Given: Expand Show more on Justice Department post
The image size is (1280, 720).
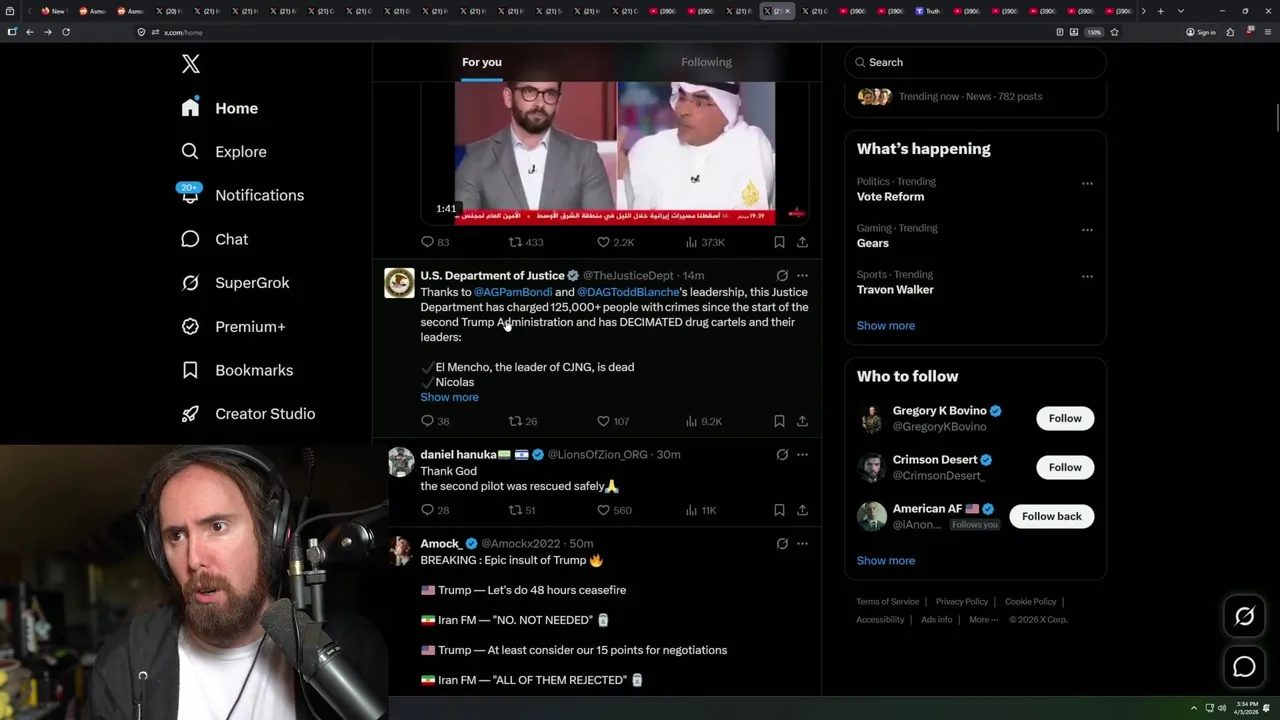Looking at the screenshot, I should point(449,397).
